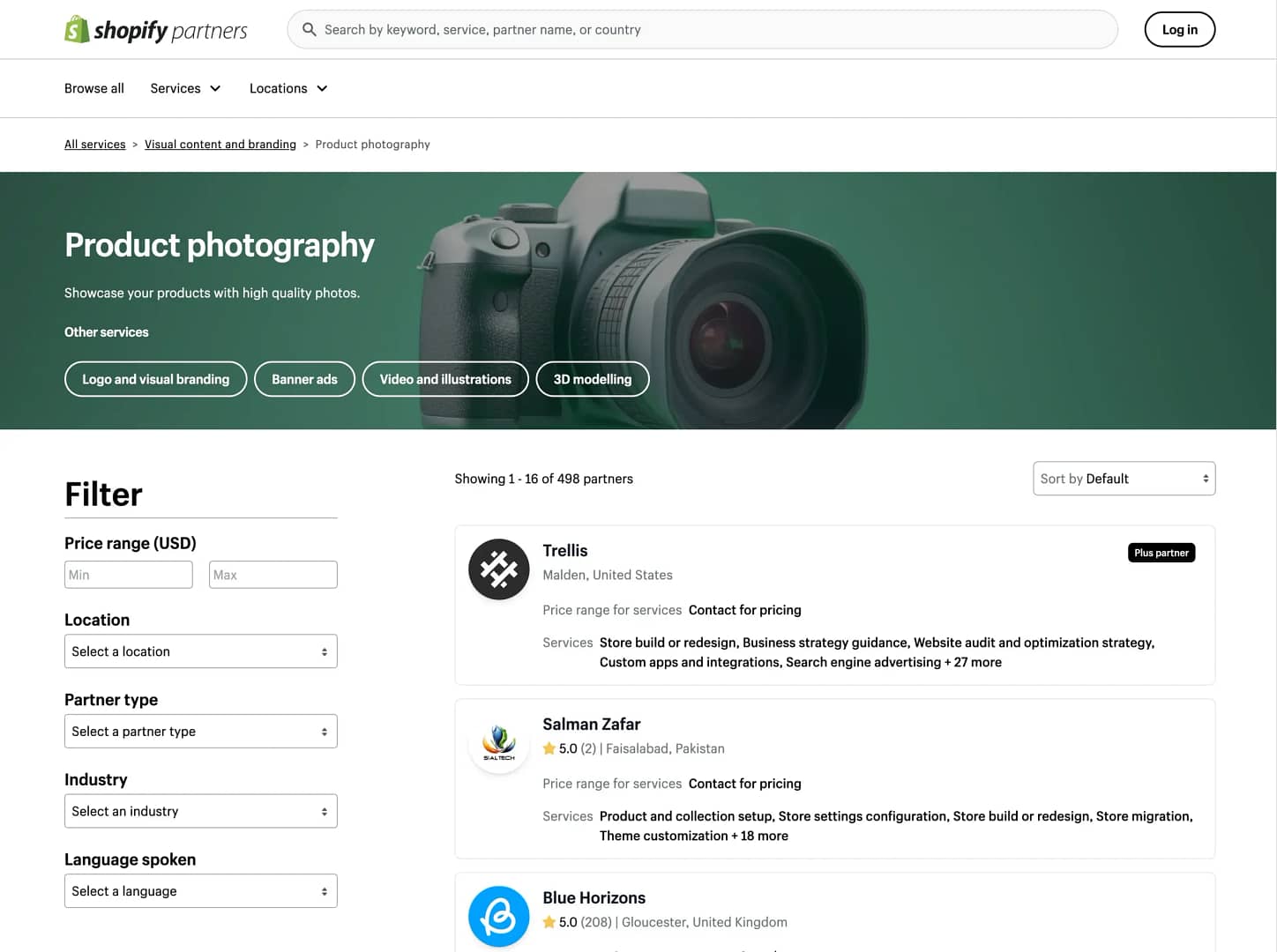Click the Log in button
This screenshot has height=952, width=1277.
point(1180,29)
